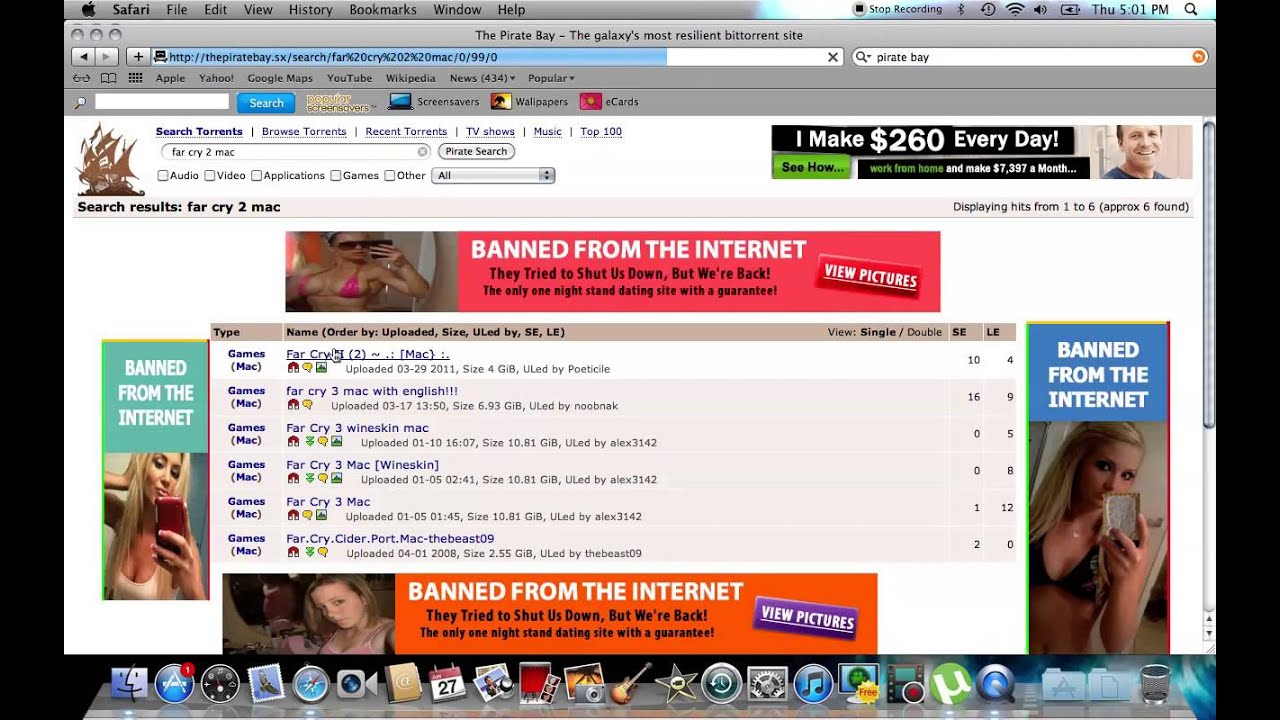
Task: Click the Pirate Search button
Action: 476,151
